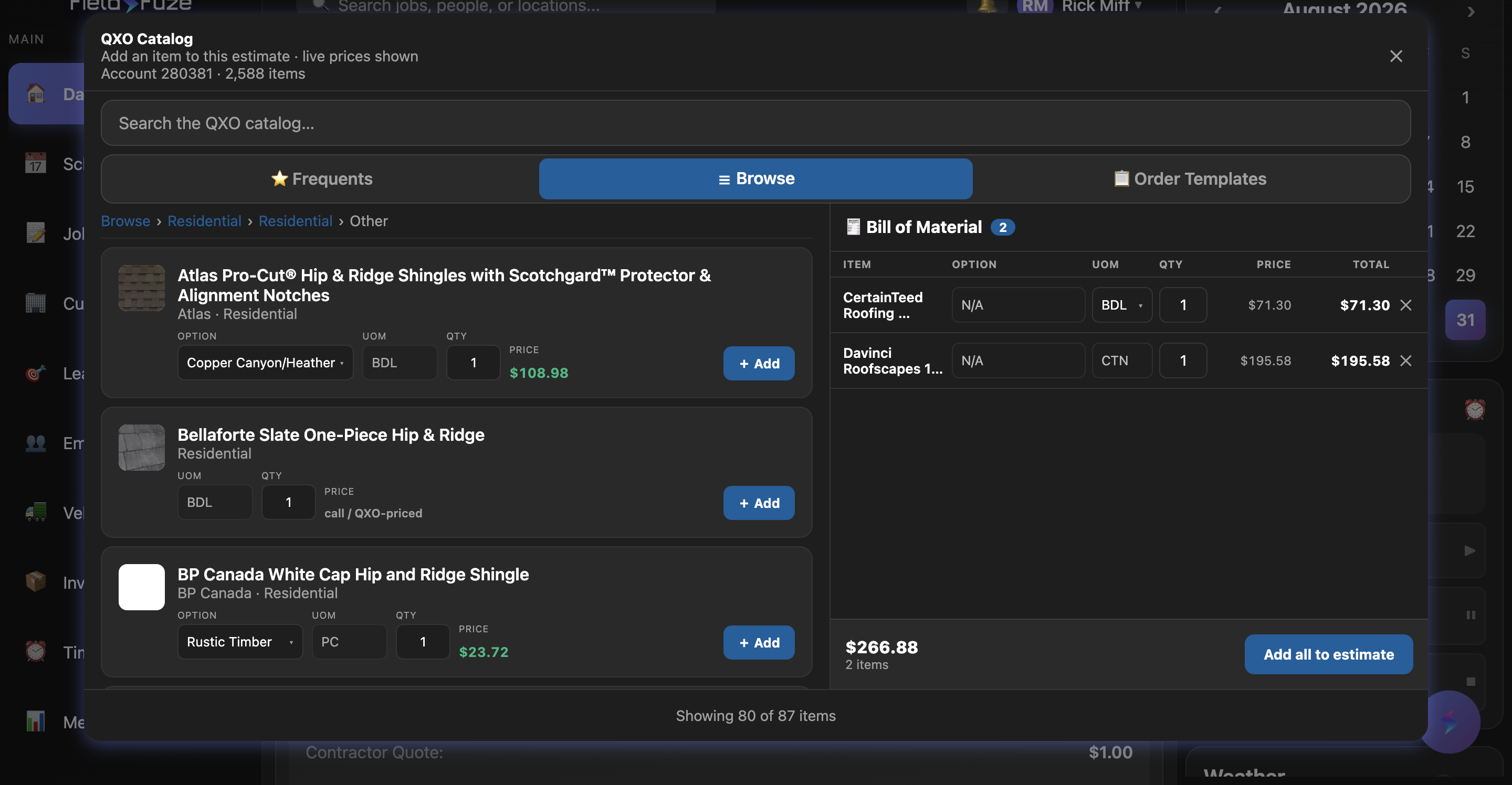Select August 15 in the background calendar
The width and height of the screenshot is (1512, 785).
(1465, 187)
